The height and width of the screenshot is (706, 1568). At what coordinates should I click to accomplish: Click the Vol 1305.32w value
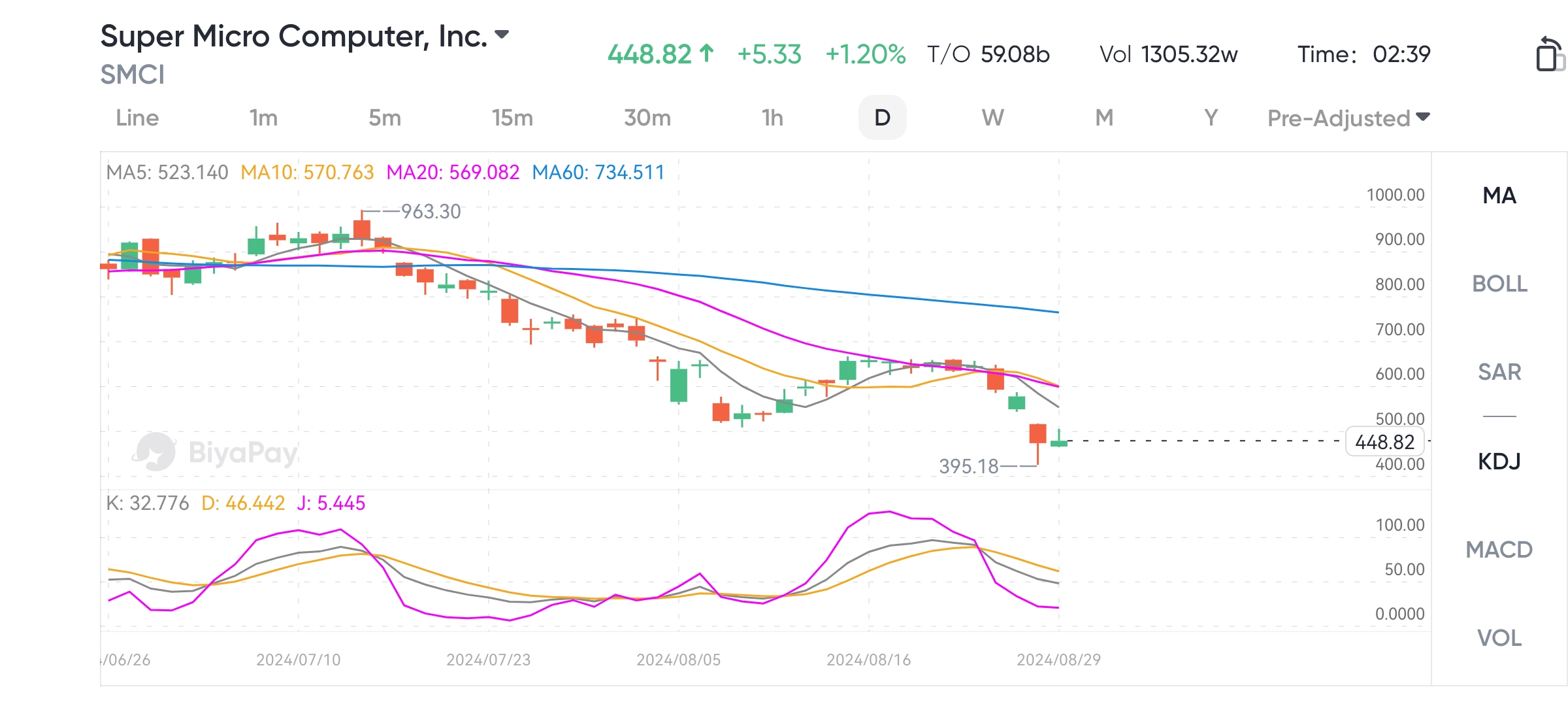coord(1168,54)
